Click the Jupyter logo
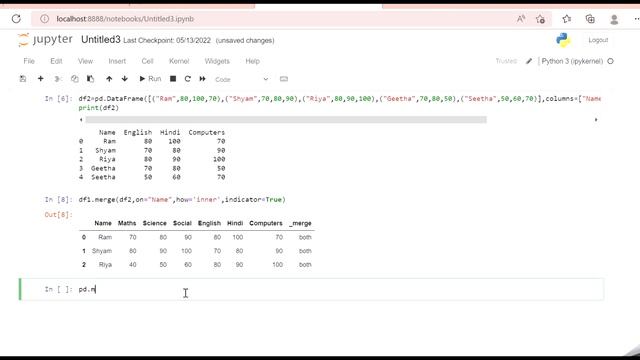The width and height of the screenshot is (640, 360). point(45,40)
